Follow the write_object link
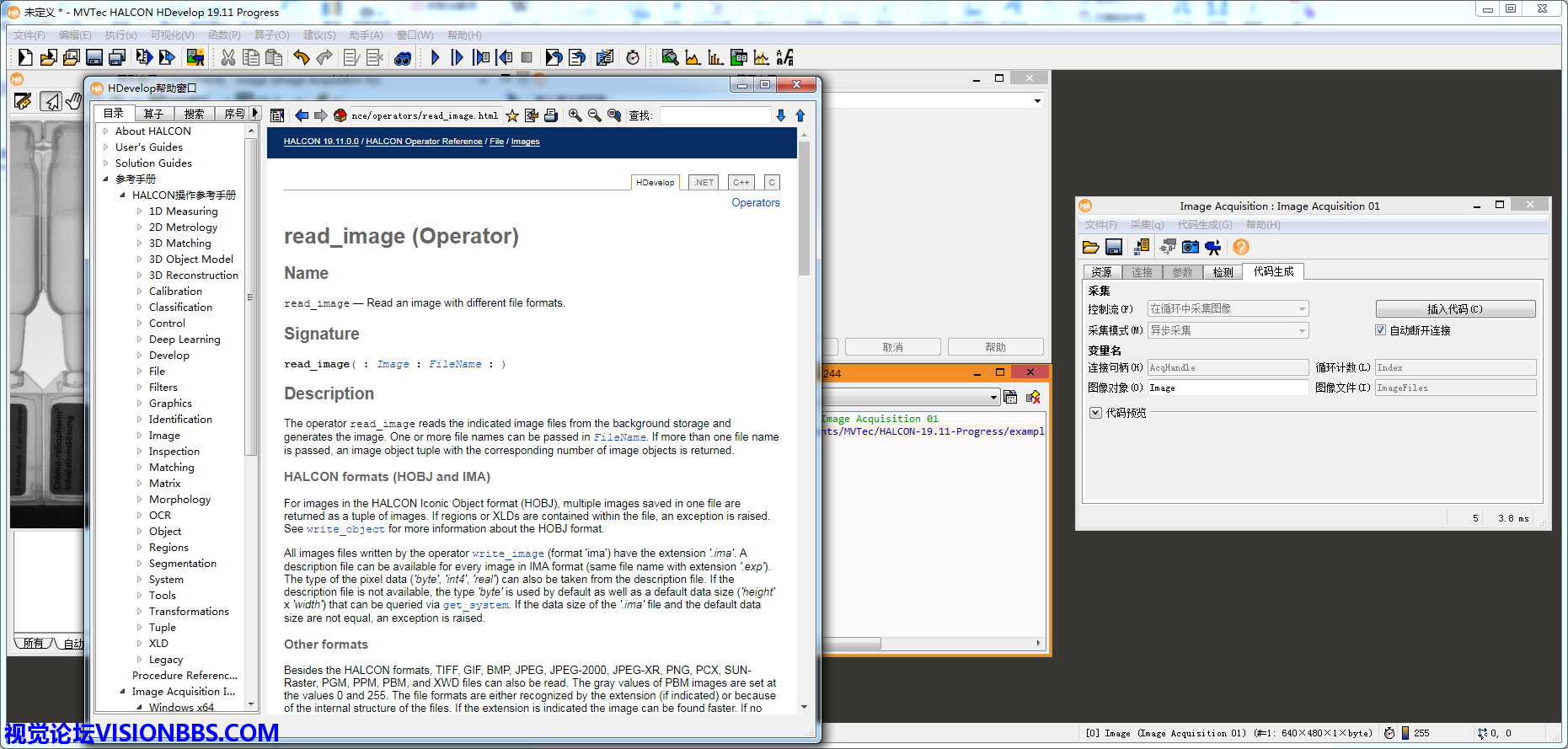This screenshot has width=1568, height=749. (345, 529)
